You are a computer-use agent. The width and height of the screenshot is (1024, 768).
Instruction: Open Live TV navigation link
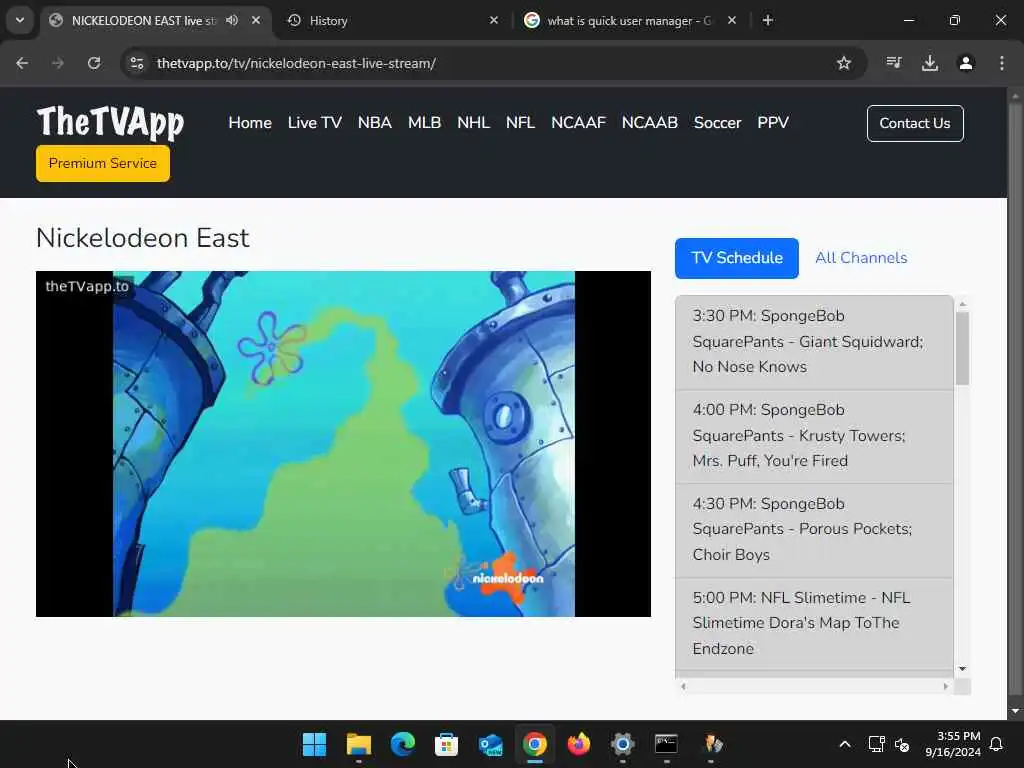(315, 123)
